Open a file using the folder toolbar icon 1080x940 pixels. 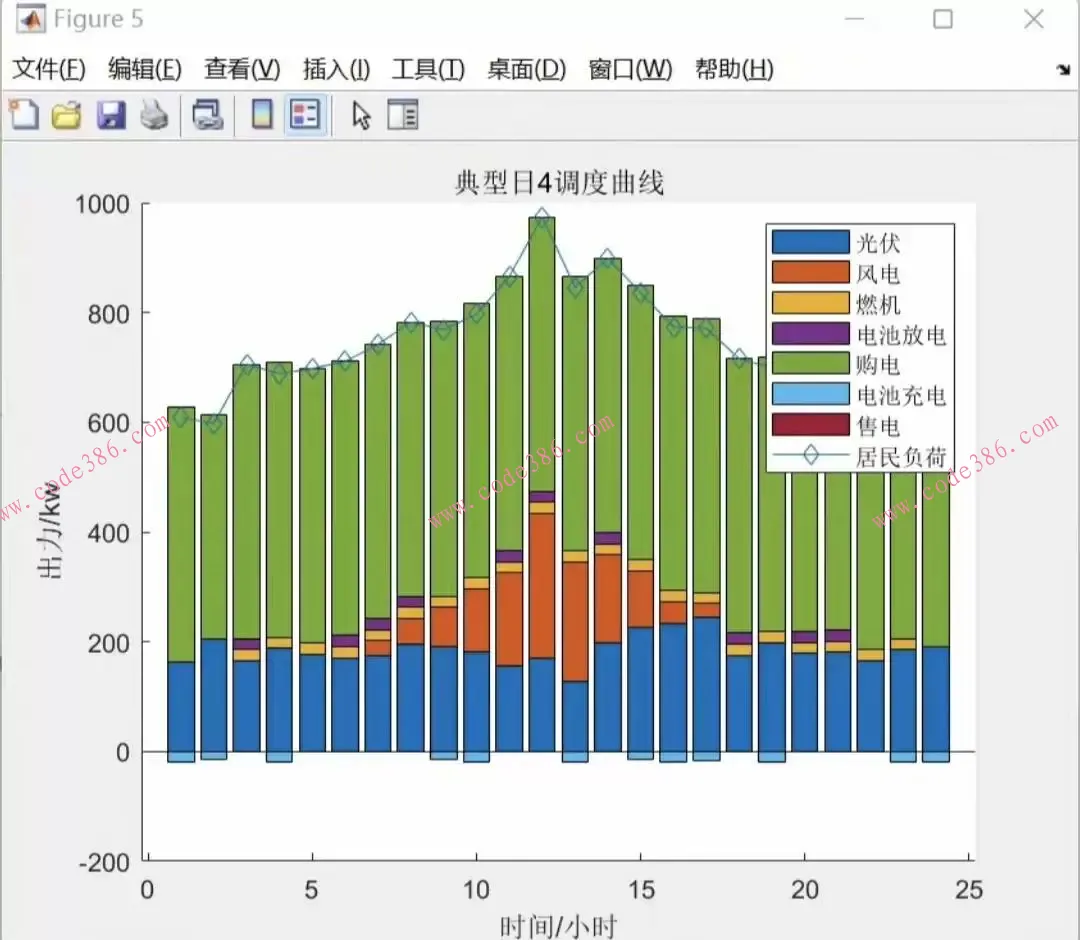click(x=66, y=114)
